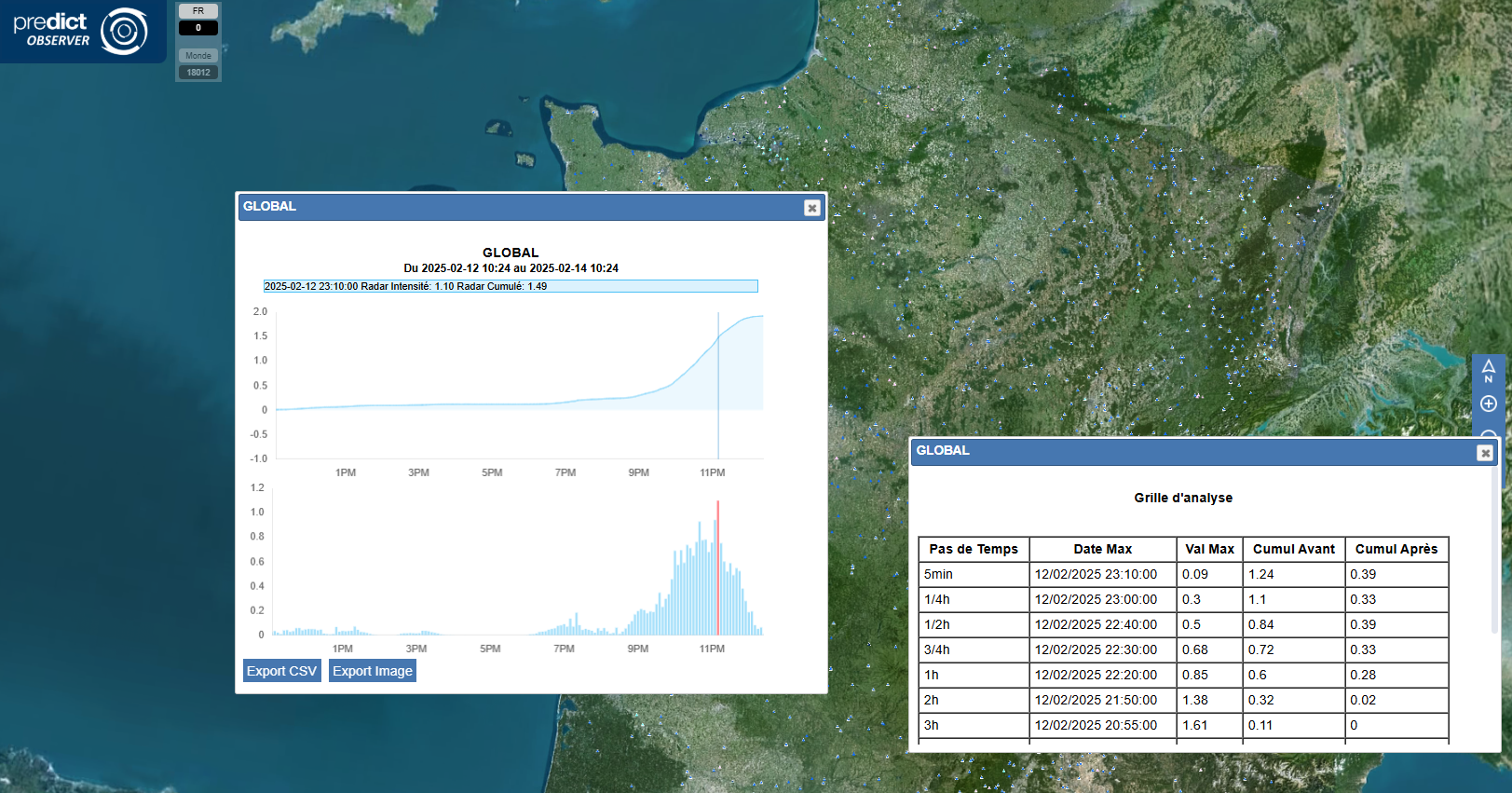Select the 5min row date 12/02/2025 23:10:00

click(x=1096, y=574)
